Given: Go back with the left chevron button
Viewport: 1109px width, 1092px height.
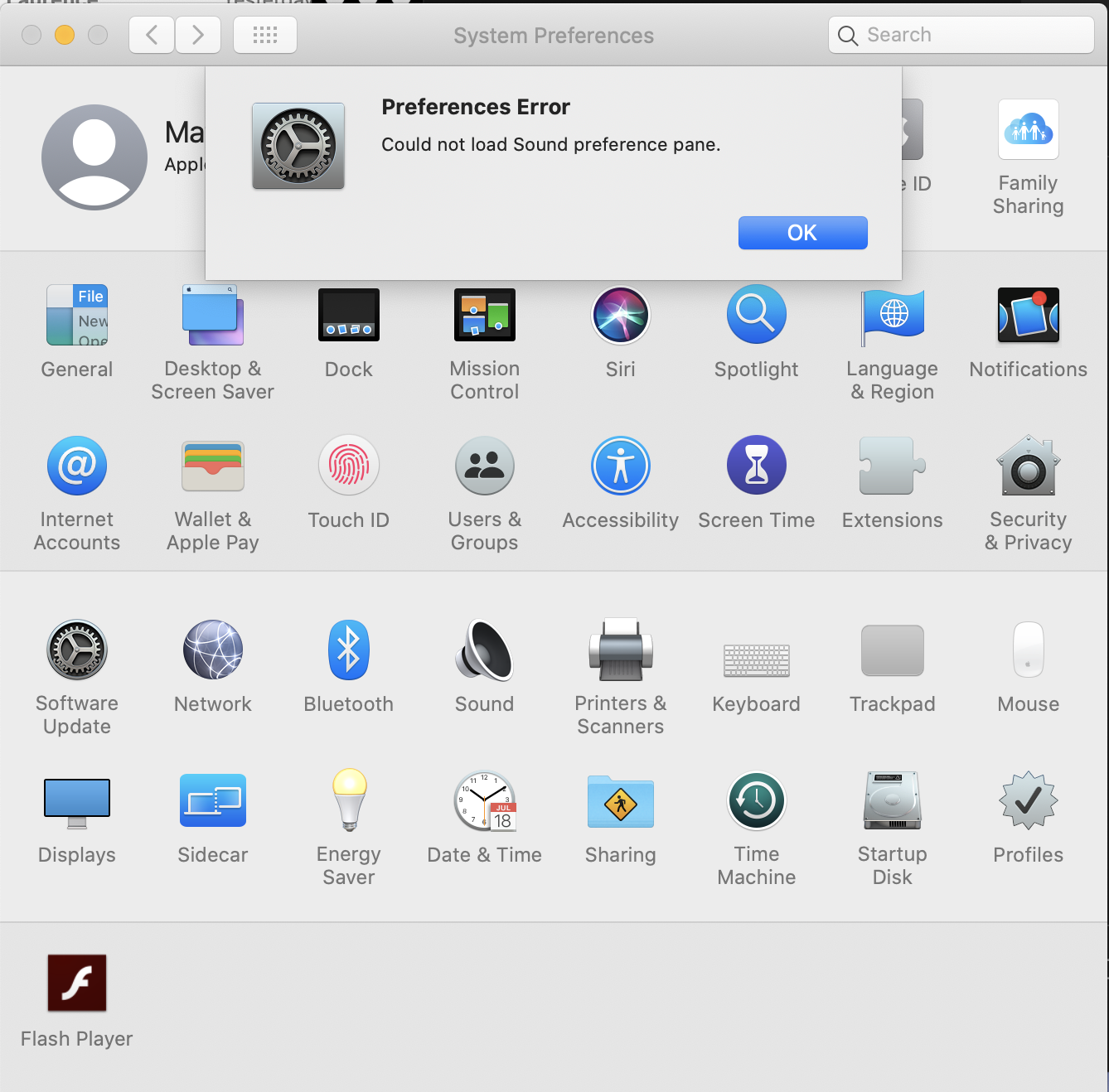Looking at the screenshot, I should [152, 35].
